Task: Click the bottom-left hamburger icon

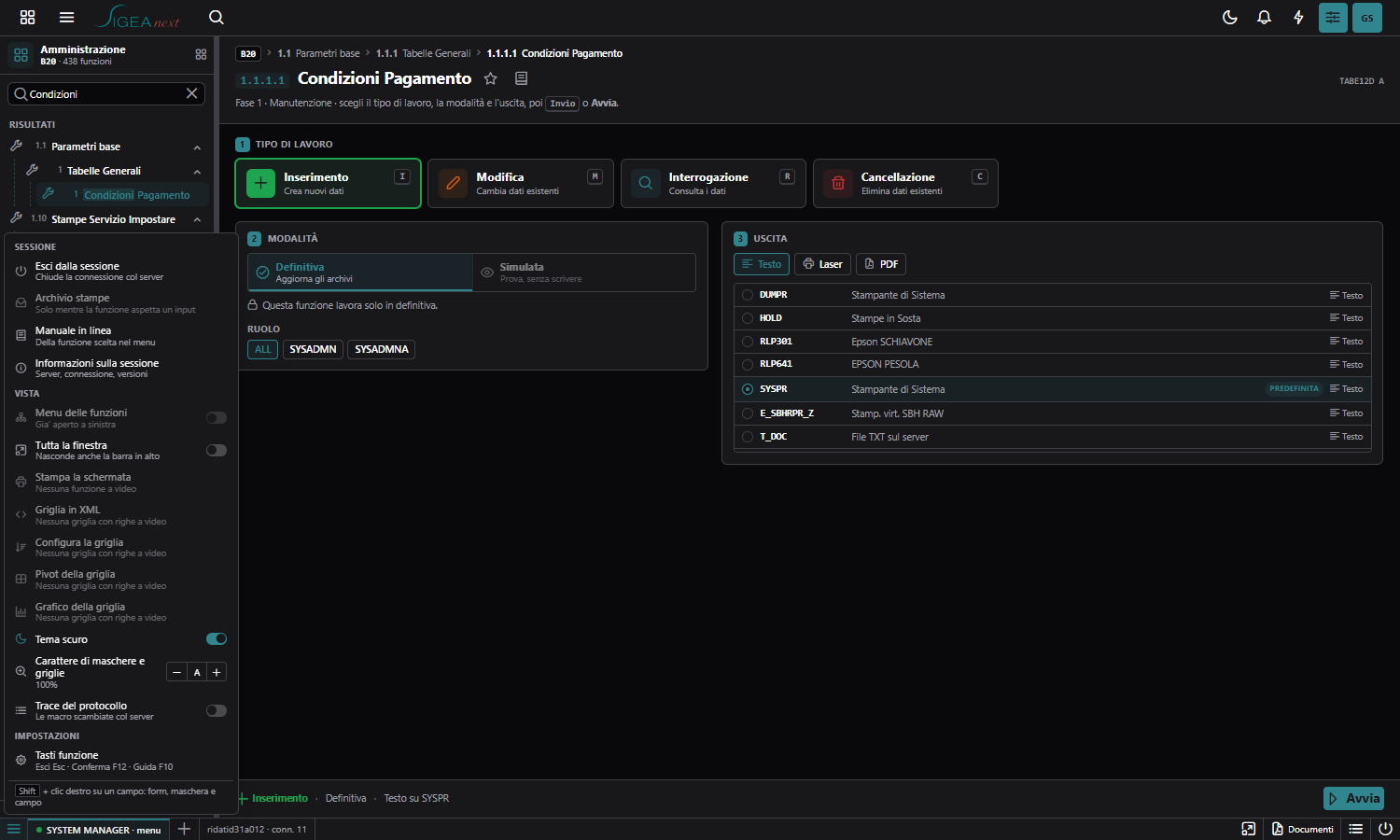Action: point(13,829)
